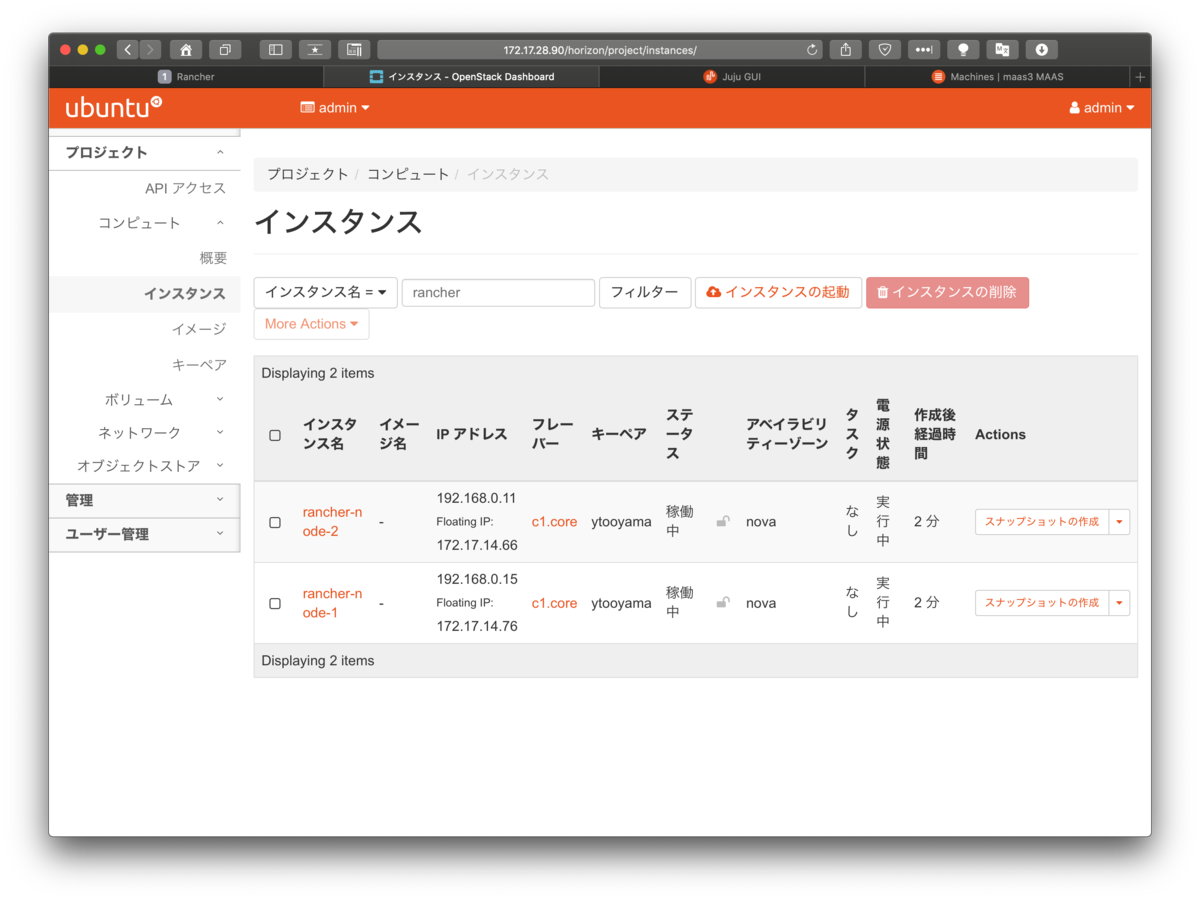
Task: Show tab overview icon next to home
Action: click(x=225, y=49)
